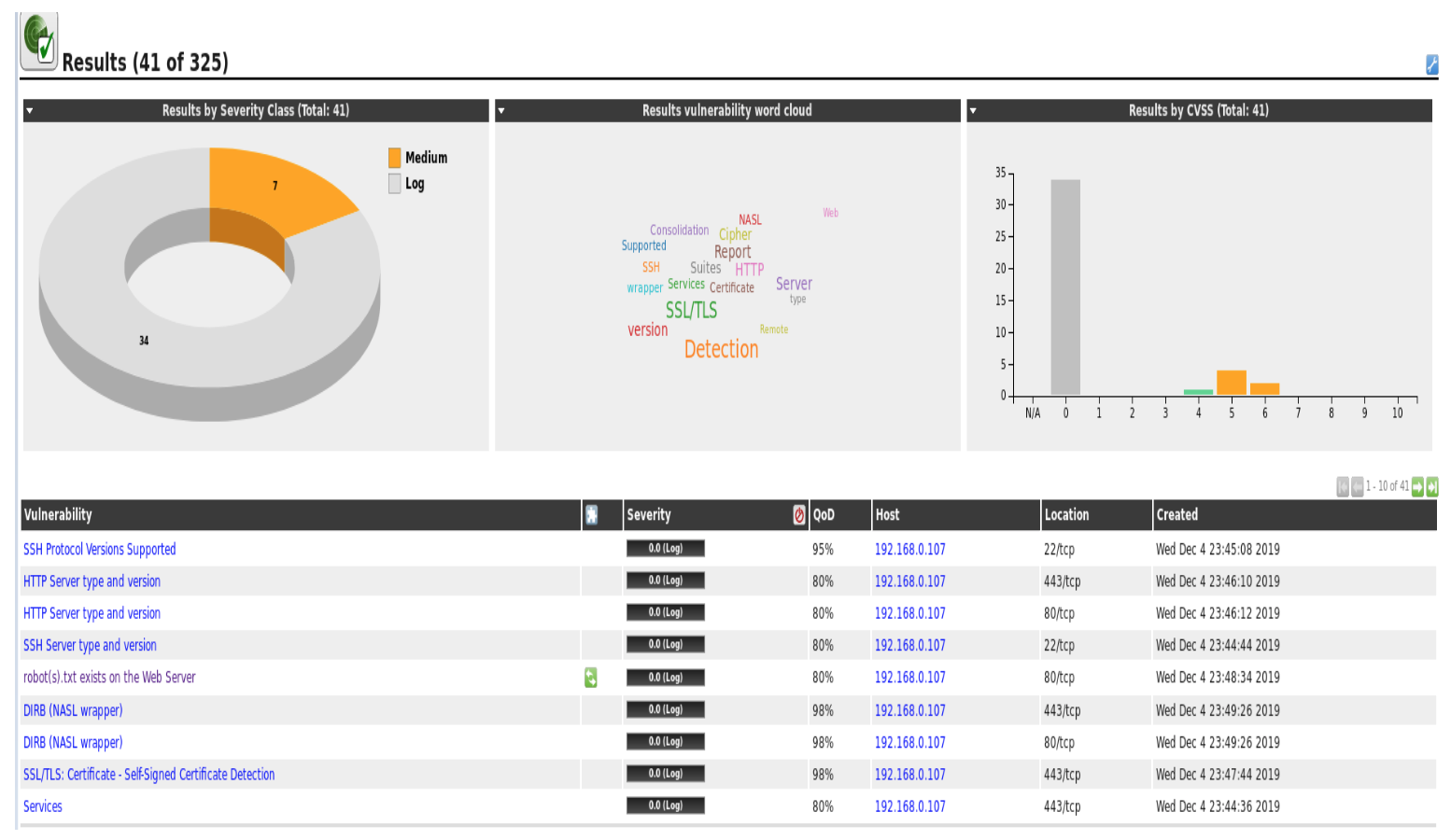The width and height of the screenshot is (1451, 840).
Task: Go to the previous results page
Action: (x=1357, y=486)
